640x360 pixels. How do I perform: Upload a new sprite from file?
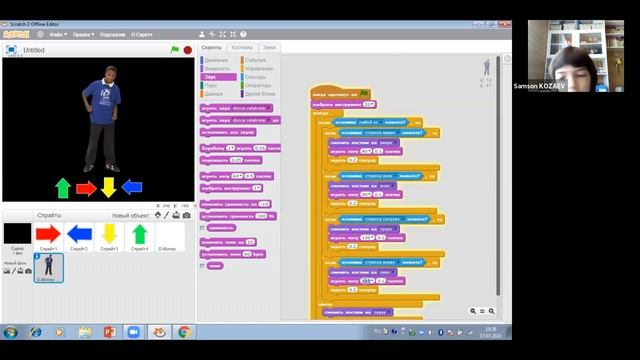pos(176,215)
